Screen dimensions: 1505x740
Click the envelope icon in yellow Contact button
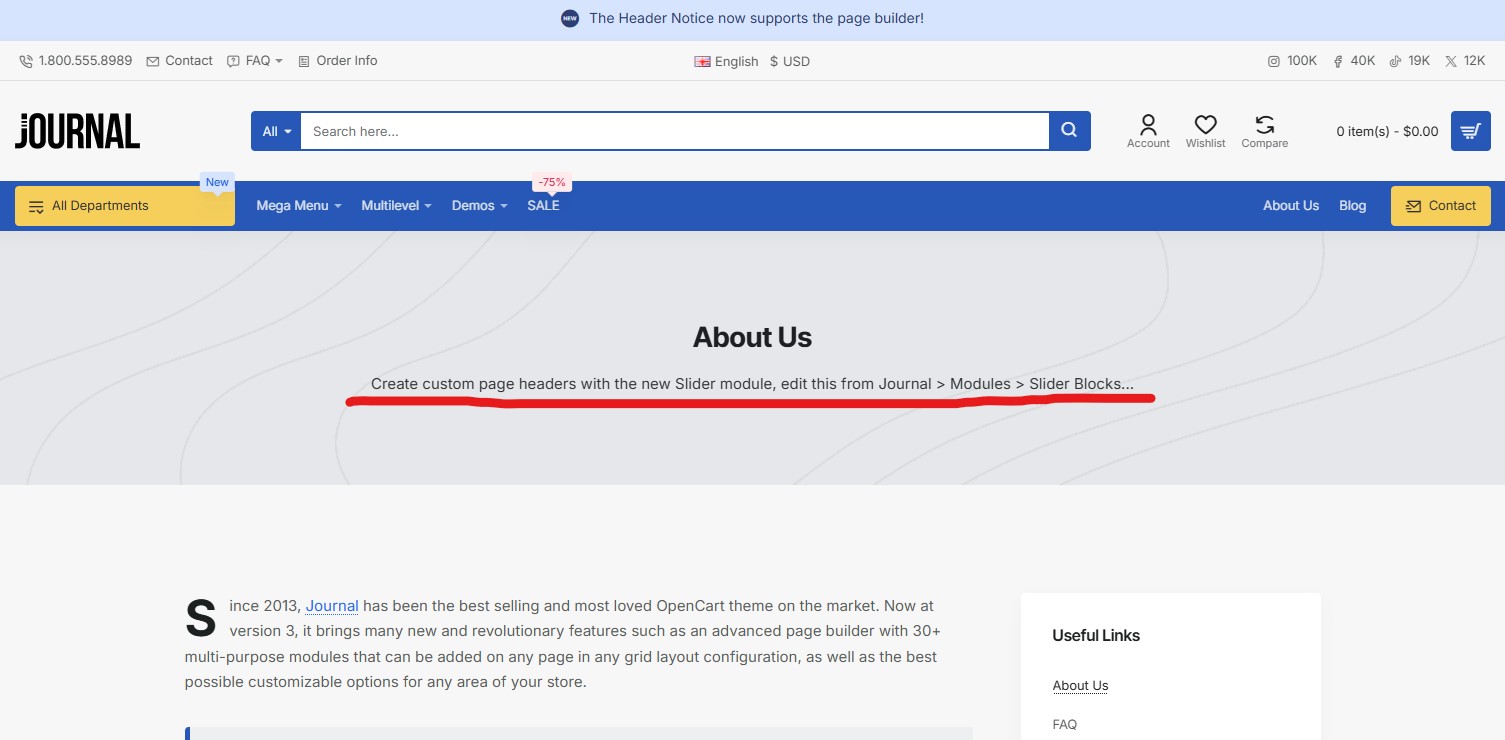(1413, 206)
